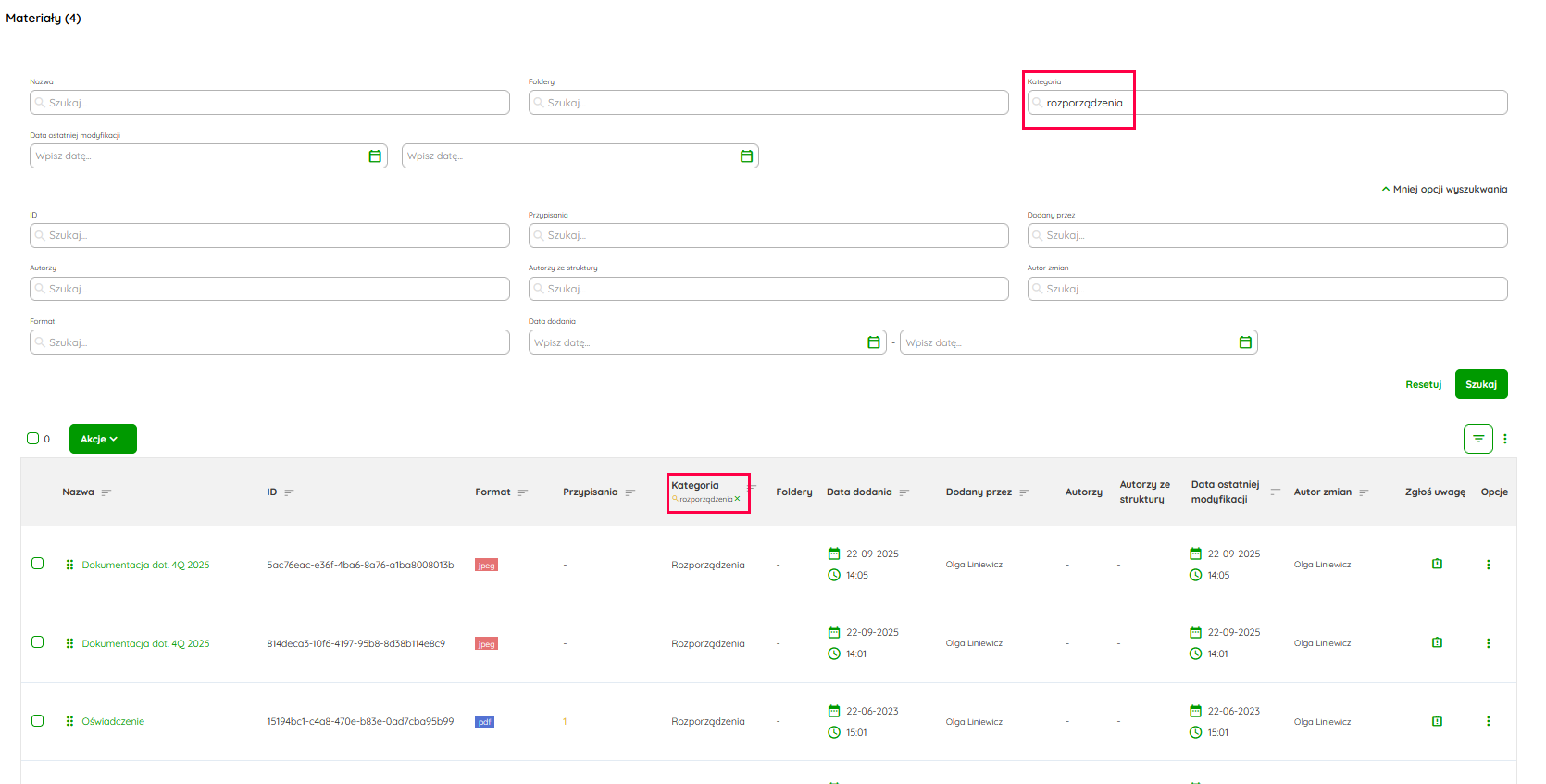Screen dimensions: 1546x784
Task: Expand the Akcje dropdown
Action: pos(103,439)
